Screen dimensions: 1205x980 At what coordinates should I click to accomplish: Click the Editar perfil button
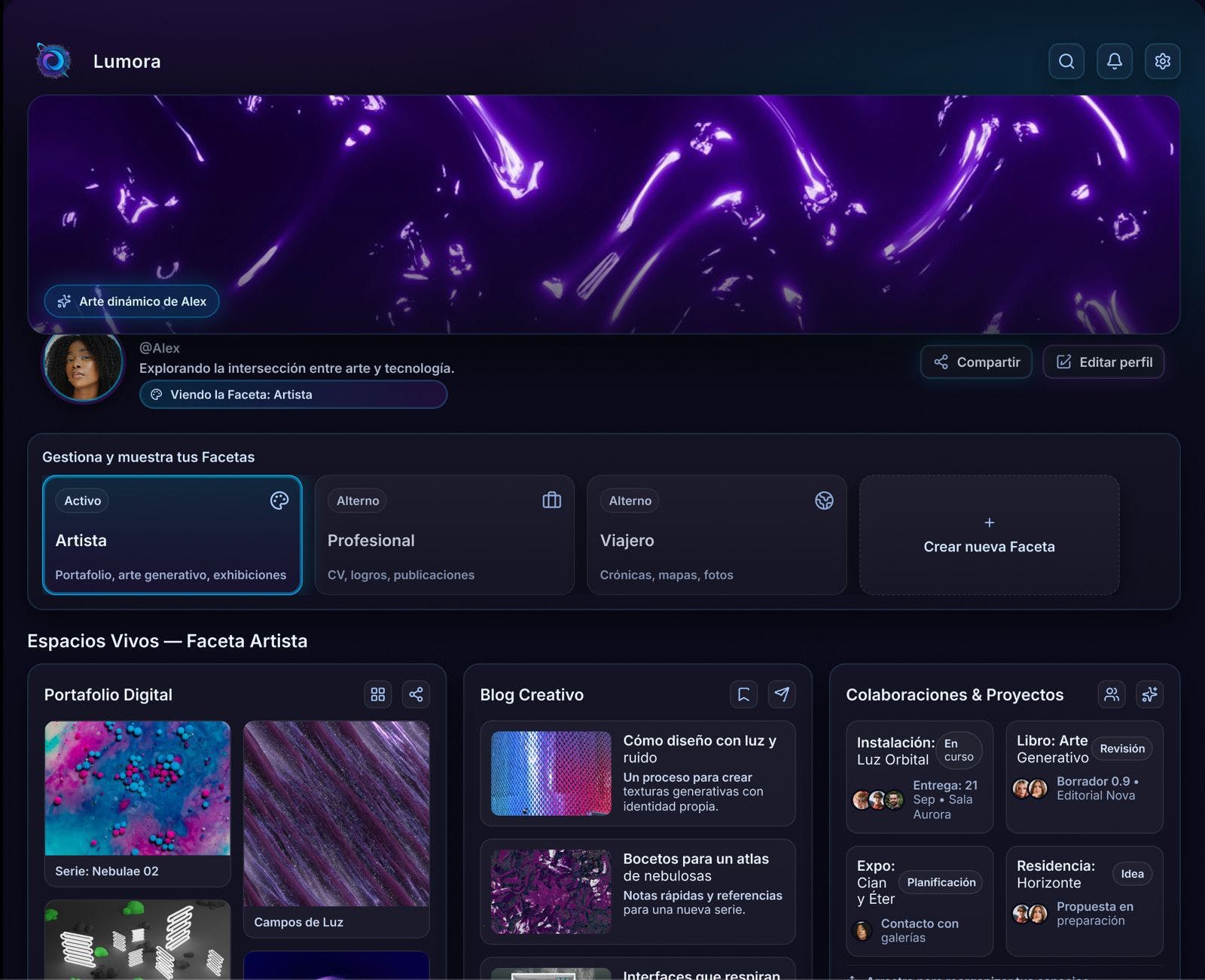[x=1104, y=362]
